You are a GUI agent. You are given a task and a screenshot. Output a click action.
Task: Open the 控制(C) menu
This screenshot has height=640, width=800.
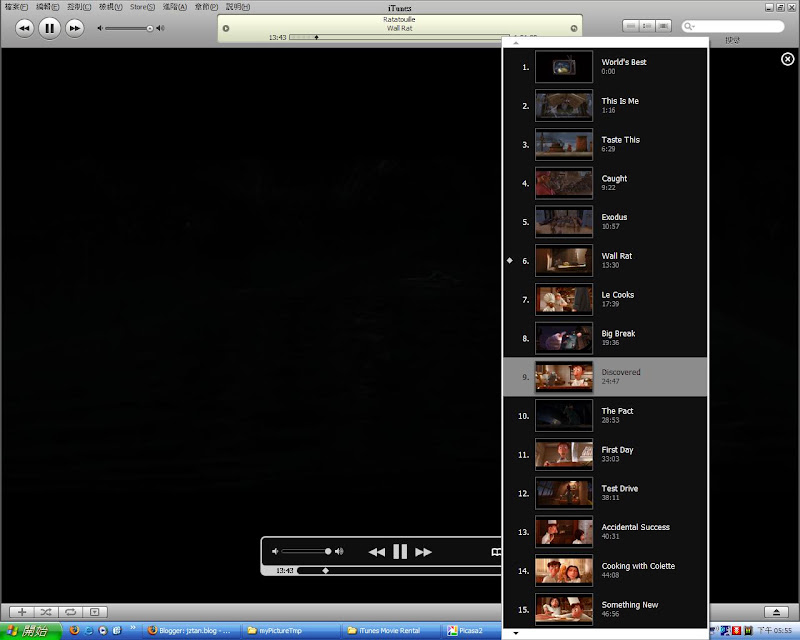click(79, 7)
